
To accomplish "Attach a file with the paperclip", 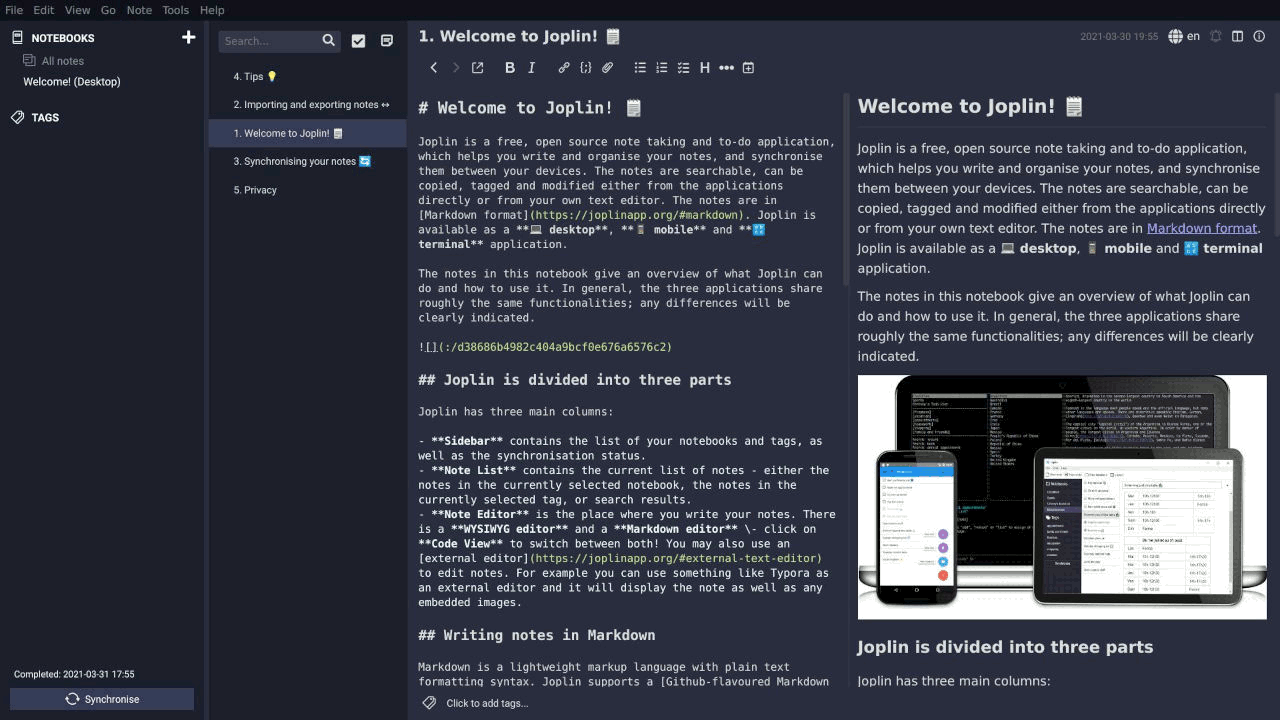I will tap(608, 68).
